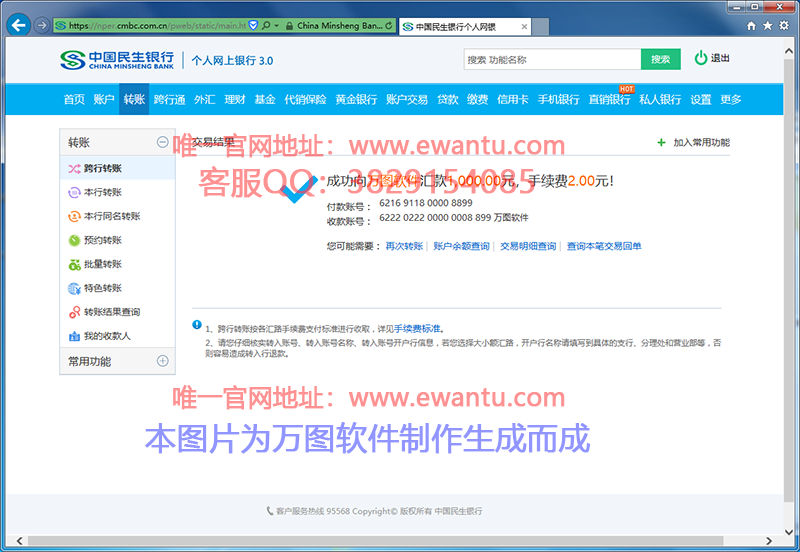Click the new tab button
Image resolution: width=800 pixels, height=552 pixels.
pos(540,27)
